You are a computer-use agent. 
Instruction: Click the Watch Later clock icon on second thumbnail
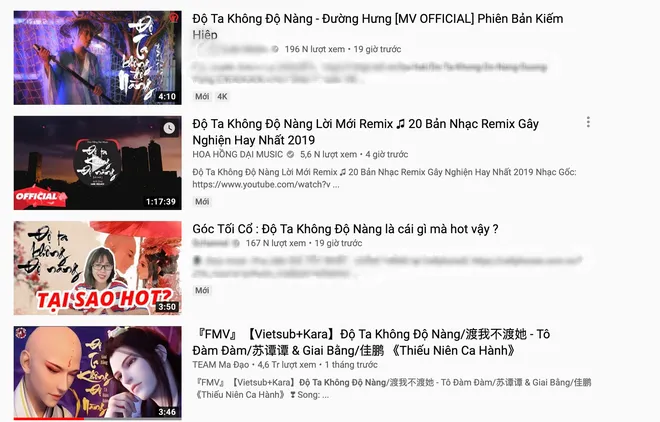click(x=169, y=128)
